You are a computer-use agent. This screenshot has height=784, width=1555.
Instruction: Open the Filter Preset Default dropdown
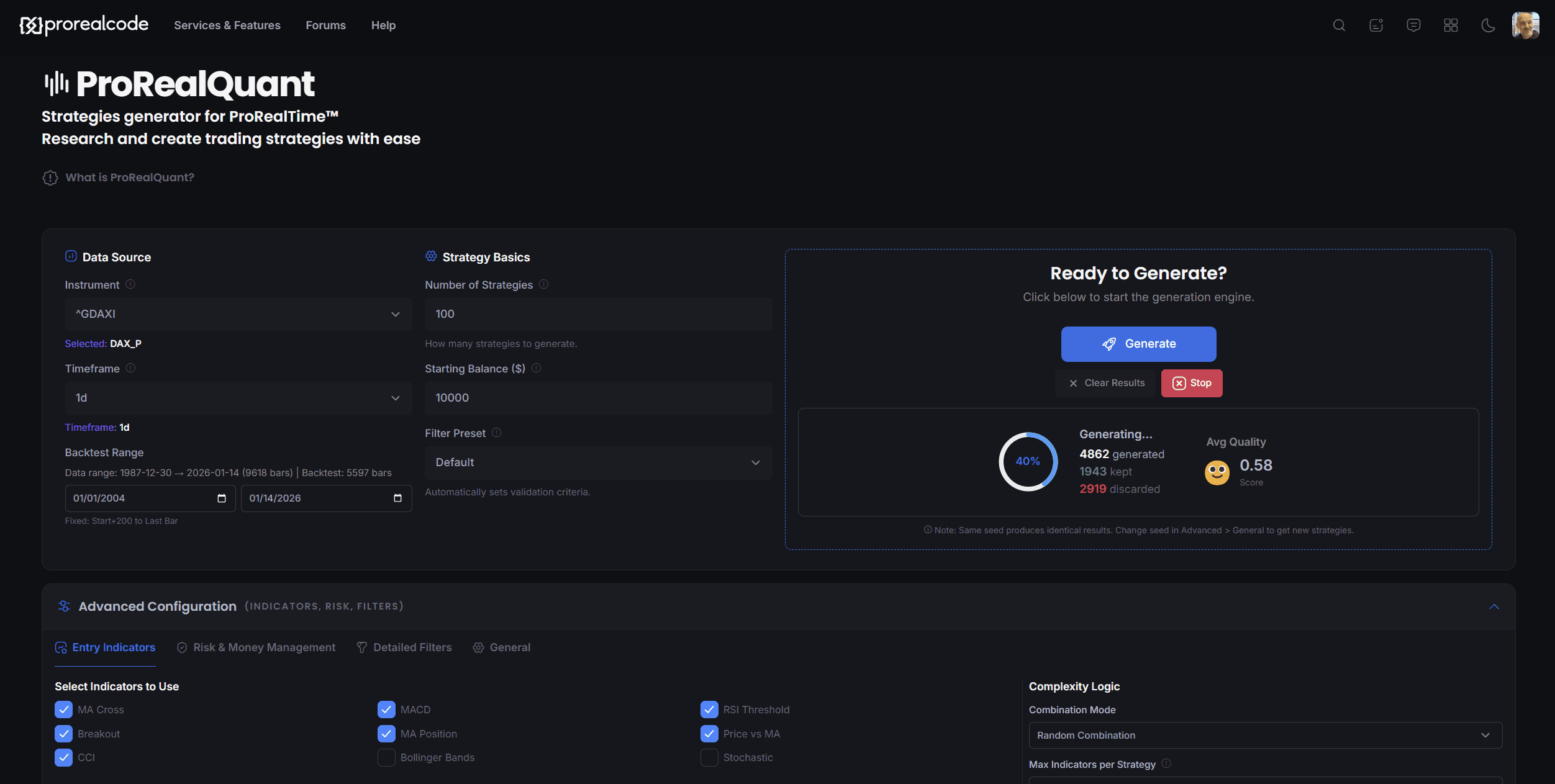click(598, 462)
